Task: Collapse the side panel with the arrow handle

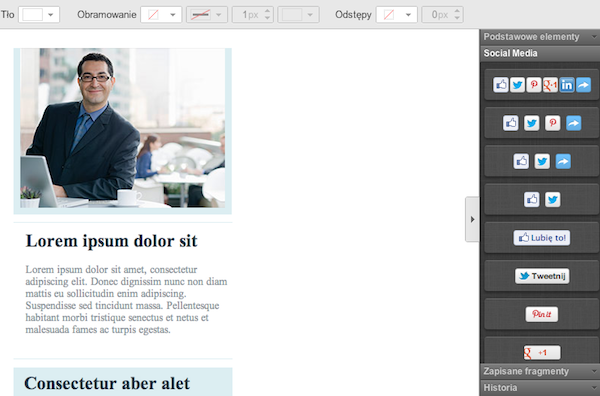Action: [x=472, y=219]
